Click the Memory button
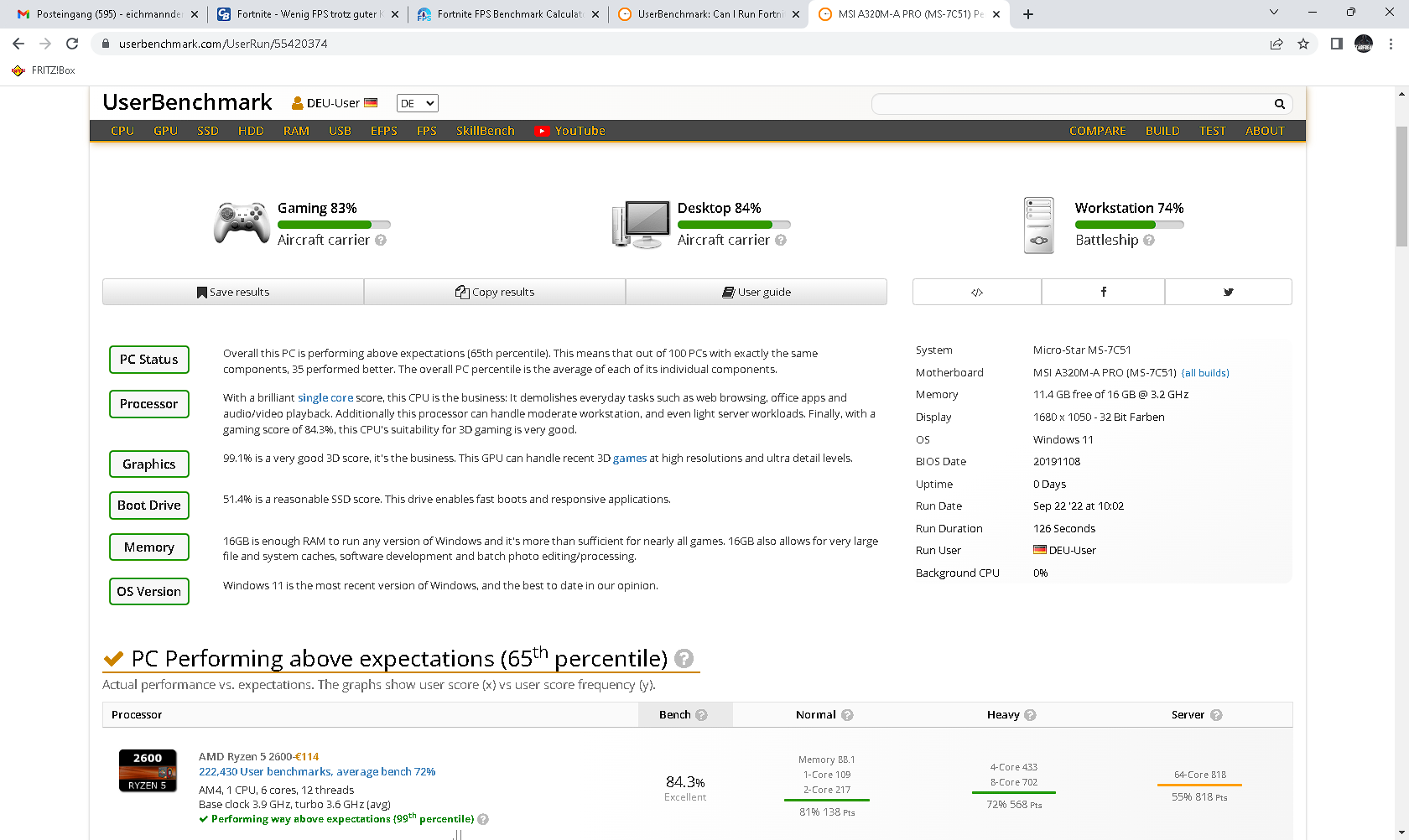The width and height of the screenshot is (1409, 840). [149, 547]
